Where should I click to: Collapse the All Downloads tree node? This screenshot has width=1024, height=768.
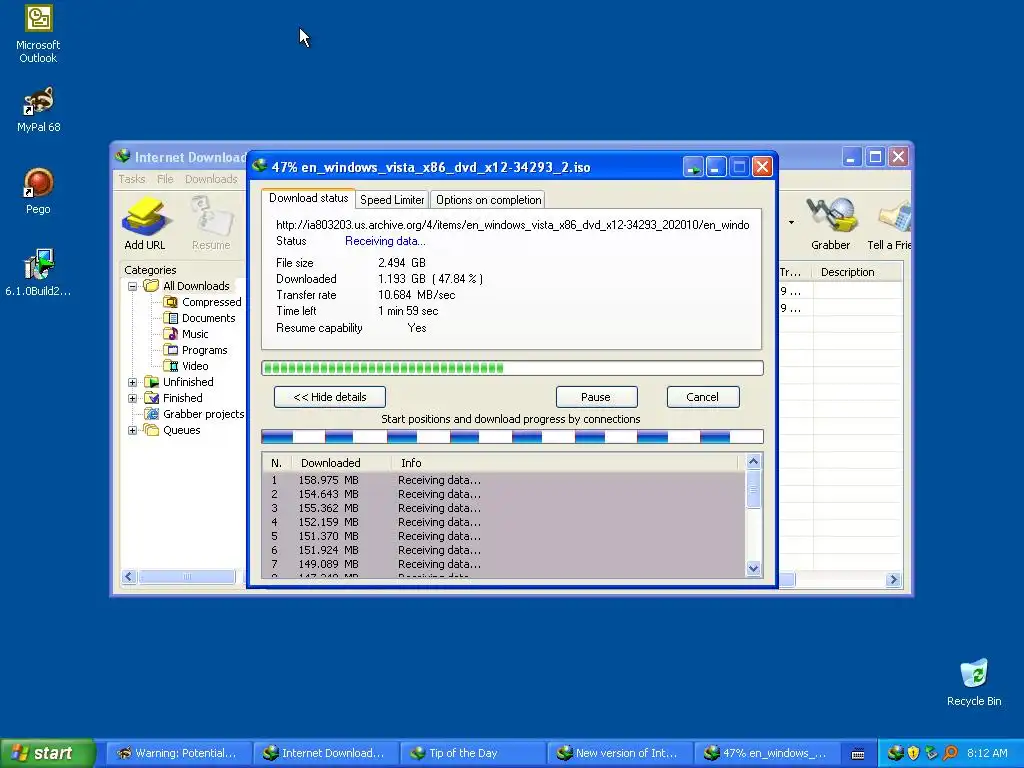coord(133,286)
